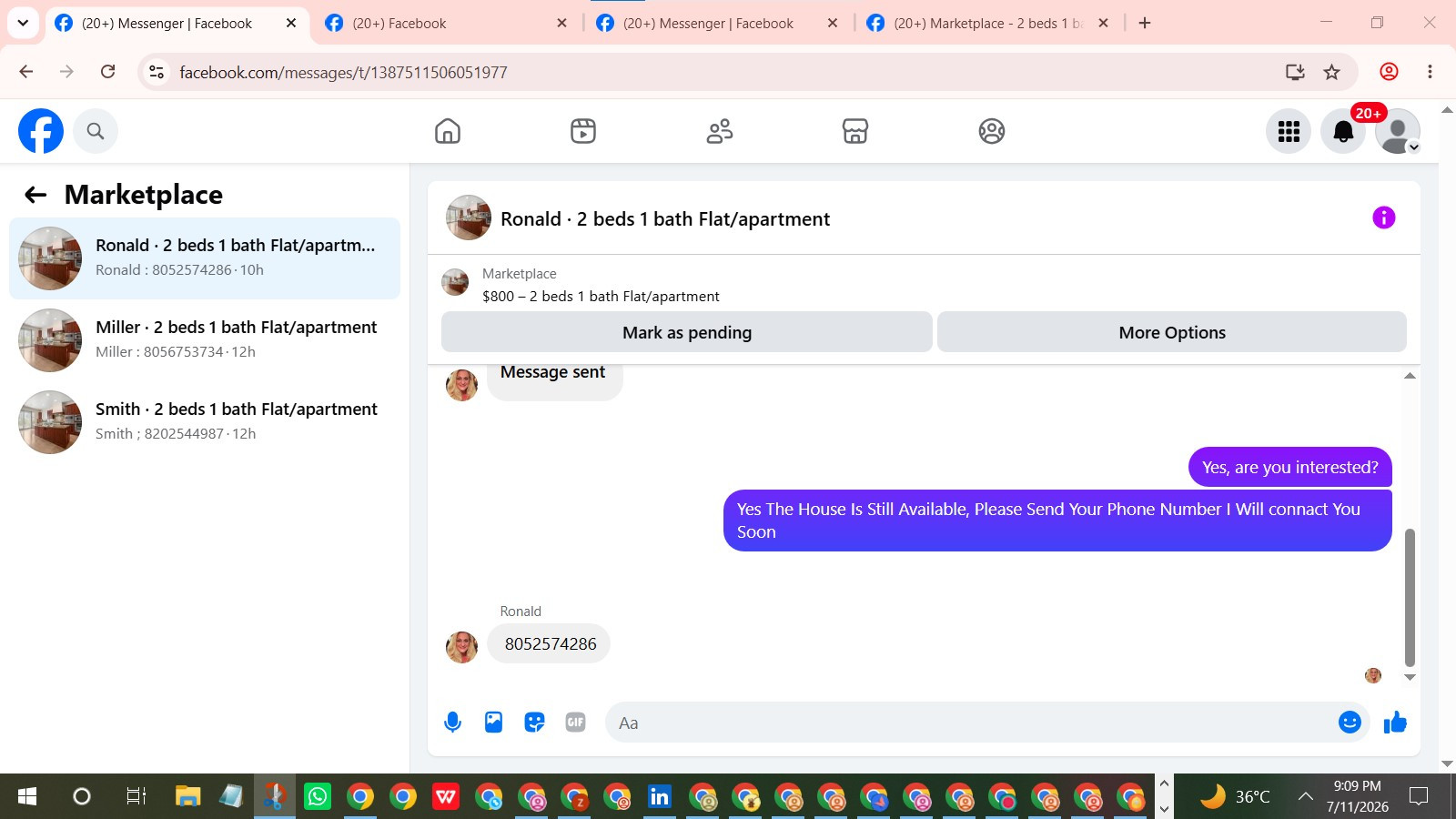Open the Friends icon in top navigation
This screenshot has width=1456, height=819.
coord(720,131)
